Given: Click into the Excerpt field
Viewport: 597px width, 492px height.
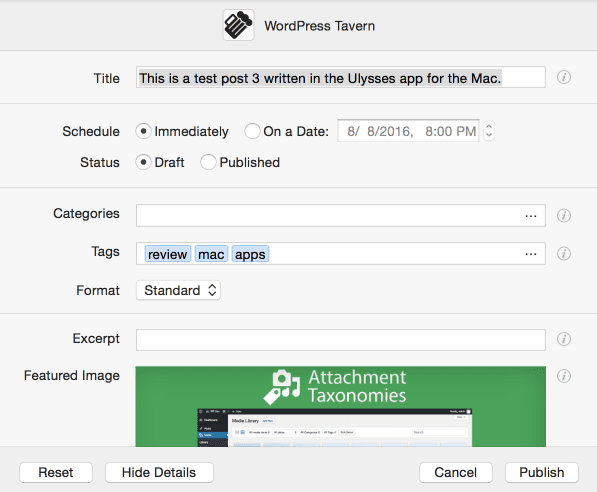Looking at the screenshot, I should point(340,340).
